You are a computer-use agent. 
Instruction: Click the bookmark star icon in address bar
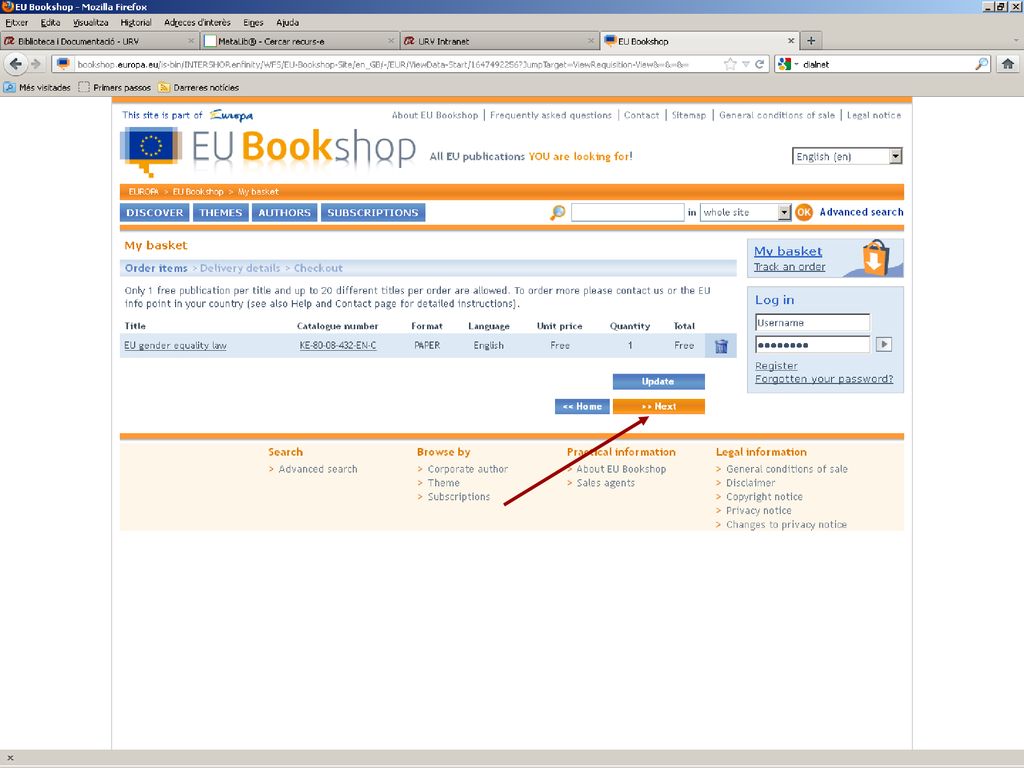point(730,64)
